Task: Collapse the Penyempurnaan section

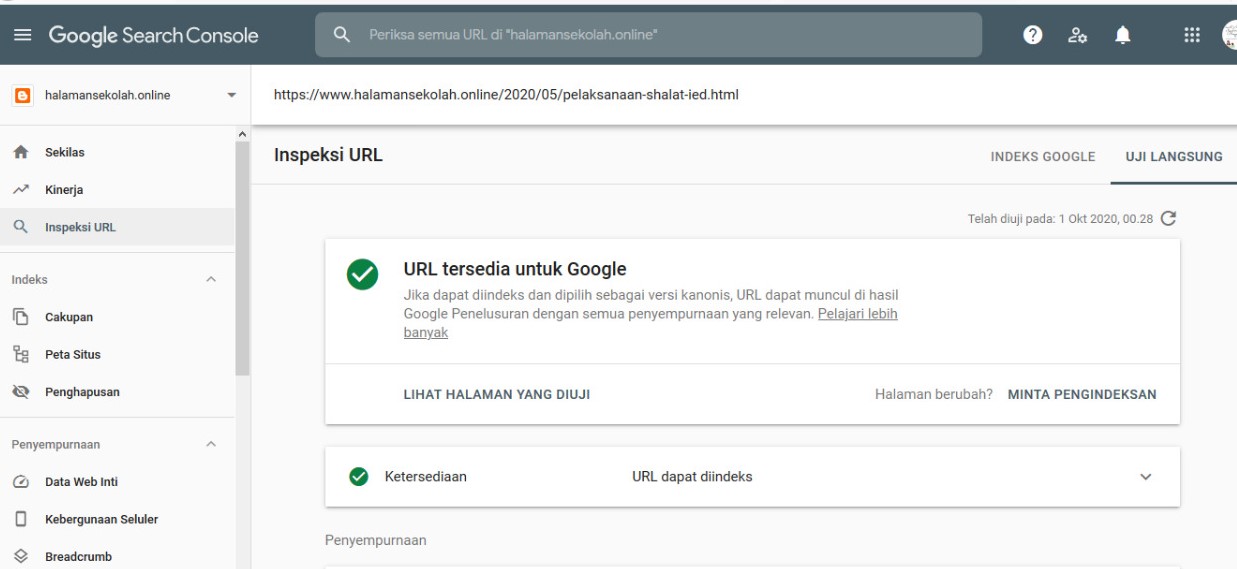Action: click(x=210, y=444)
